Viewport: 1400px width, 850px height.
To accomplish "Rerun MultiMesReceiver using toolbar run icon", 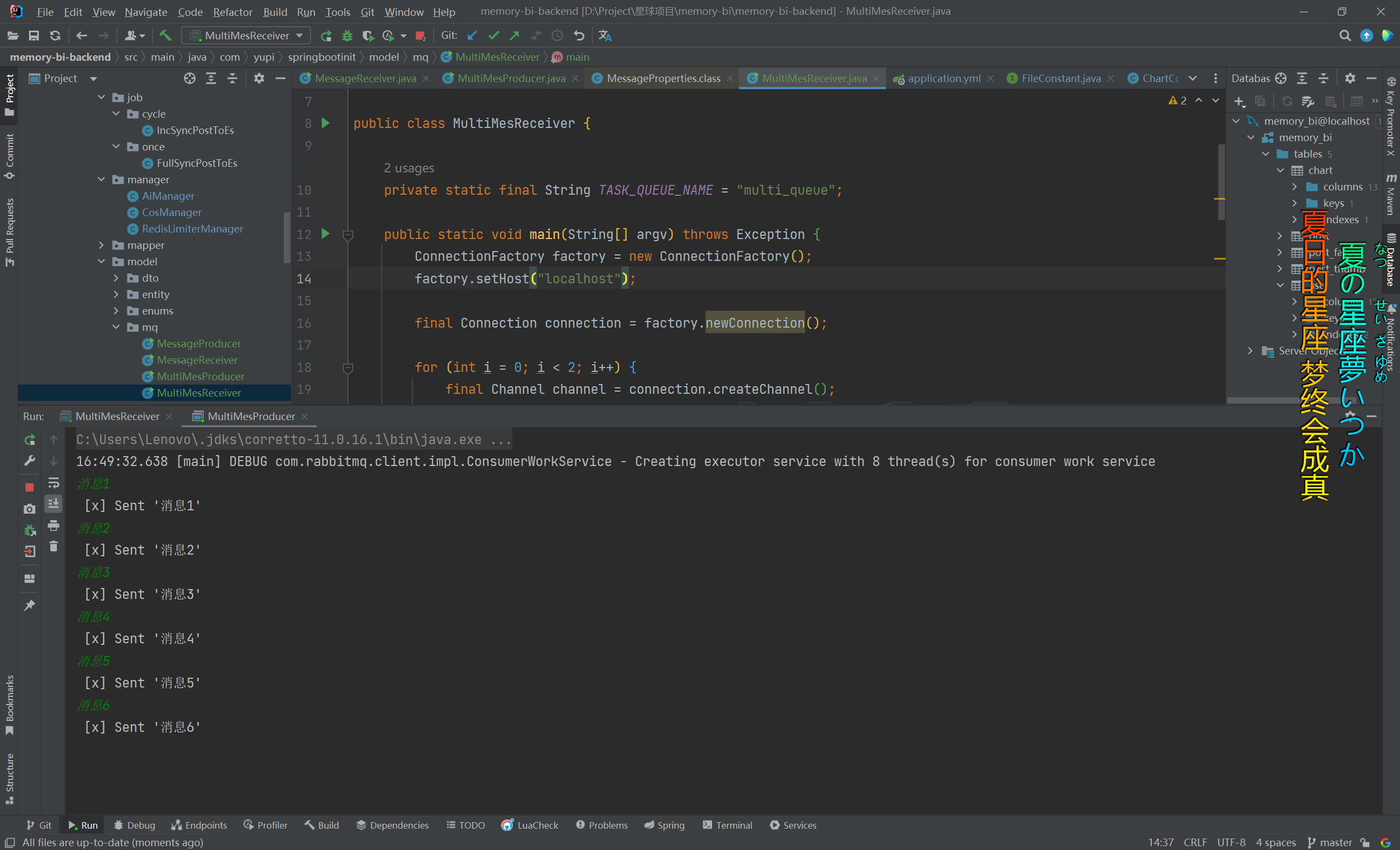I will click(326, 36).
